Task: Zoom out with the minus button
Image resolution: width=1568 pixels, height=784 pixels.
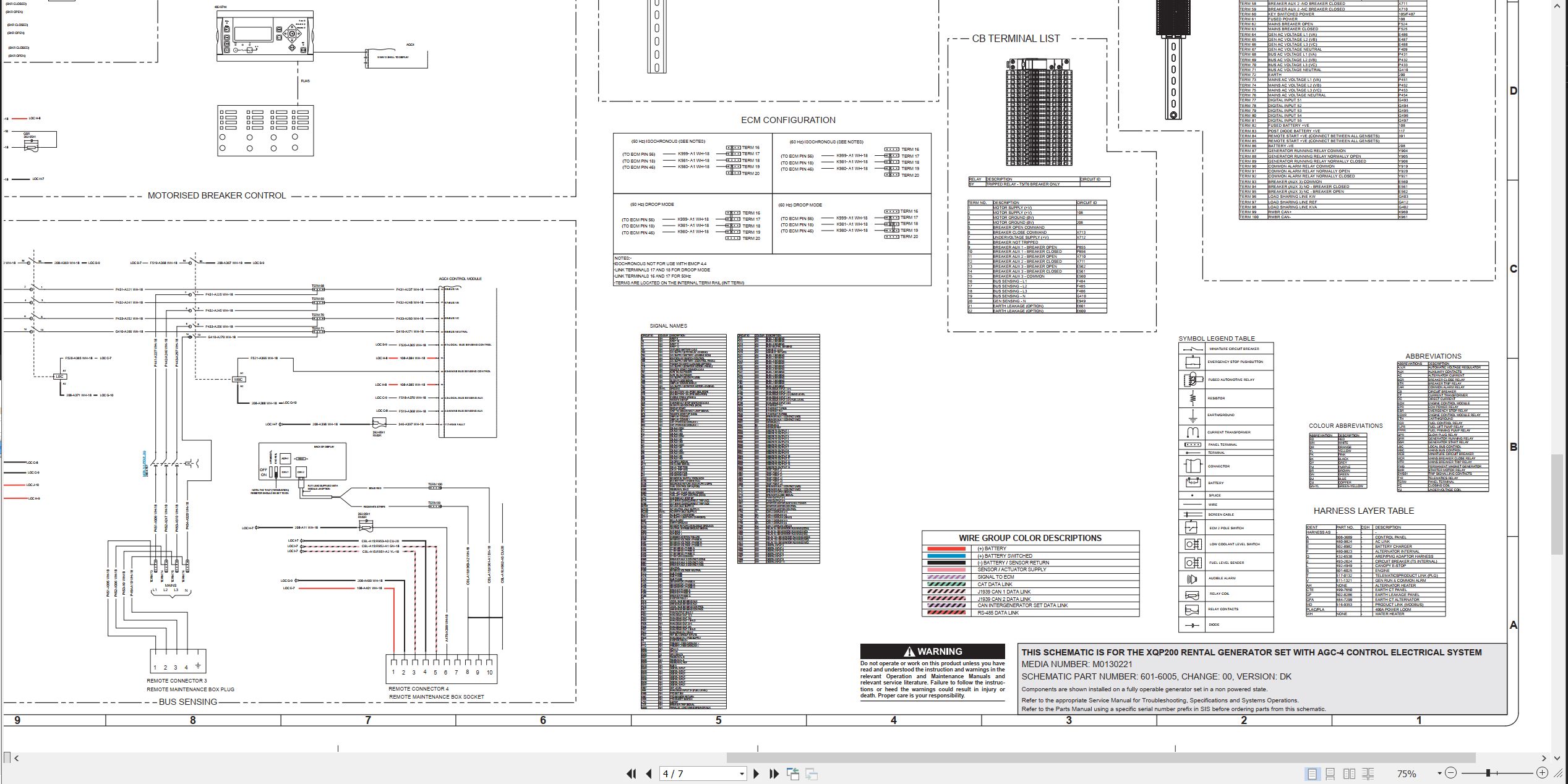Action: (1451, 773)
